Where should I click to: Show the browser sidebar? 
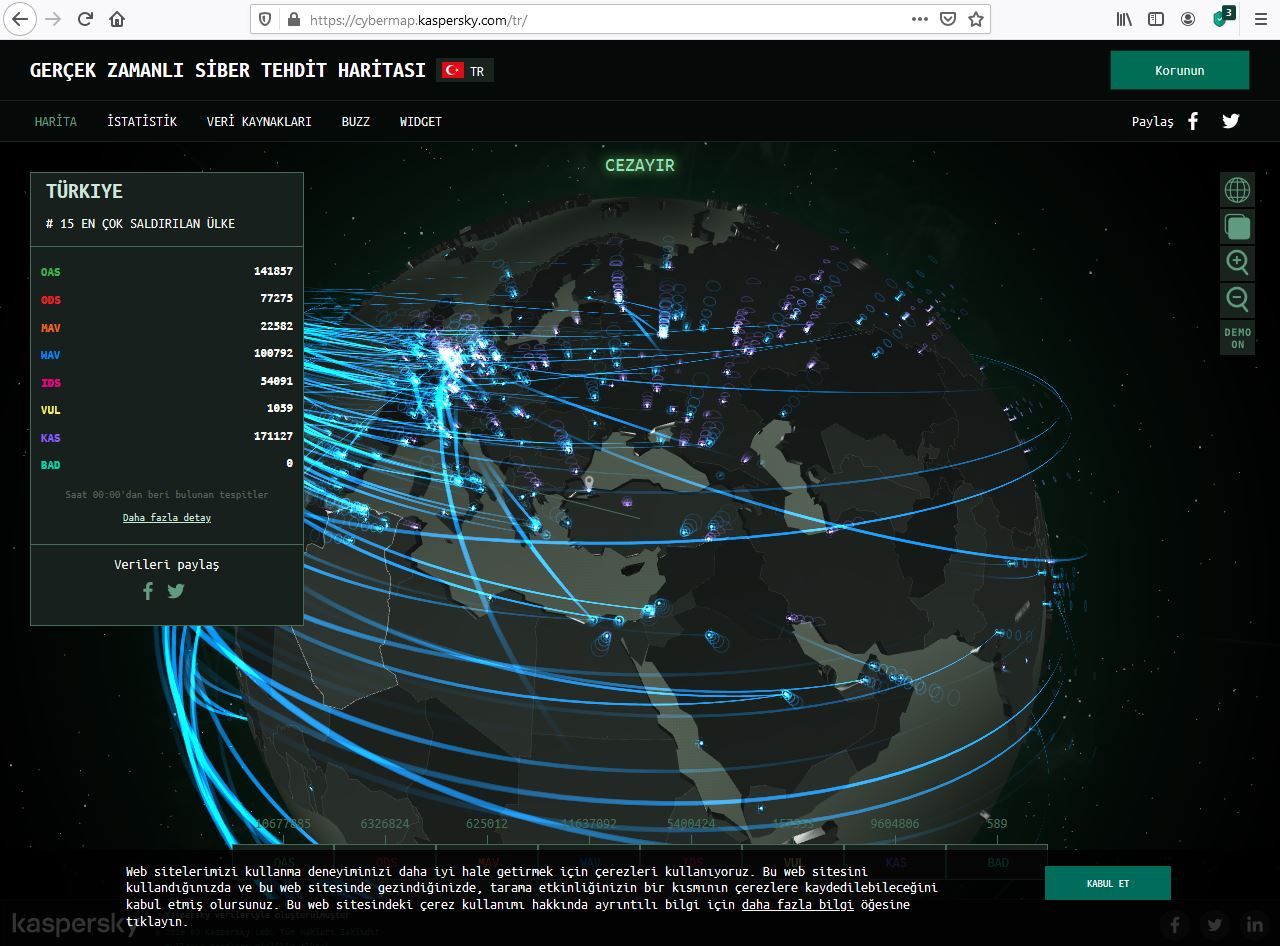pyautogui.click(x=1156, y=19)
